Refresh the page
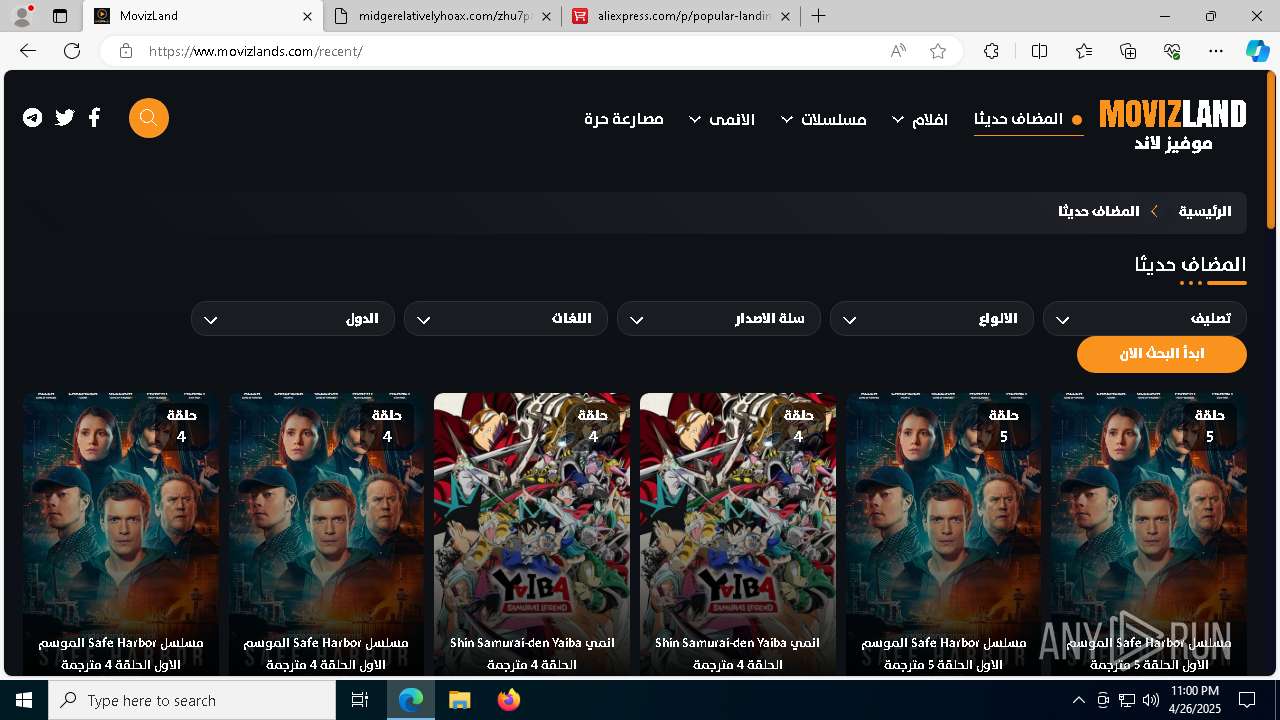 point(72,51)
